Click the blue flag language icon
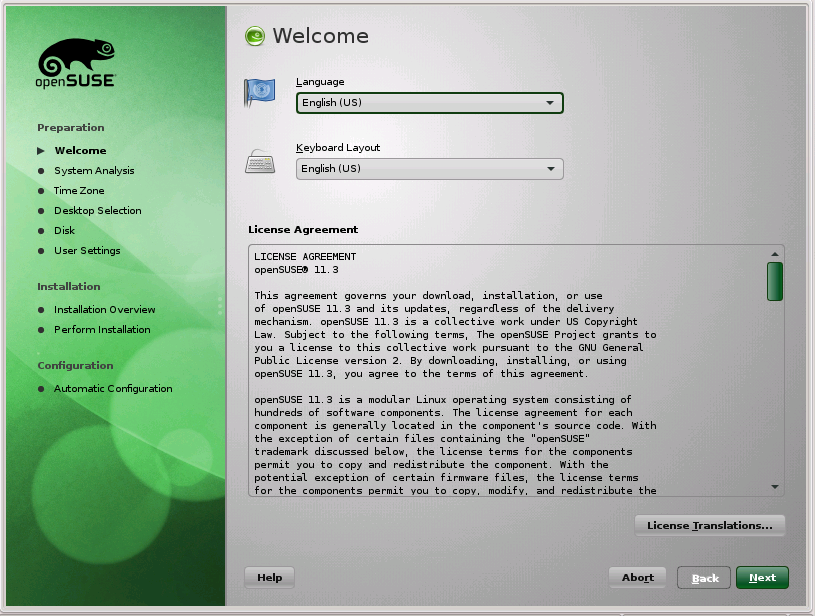Viewport: 815px width, 616px height. click(x=259, y=92)
